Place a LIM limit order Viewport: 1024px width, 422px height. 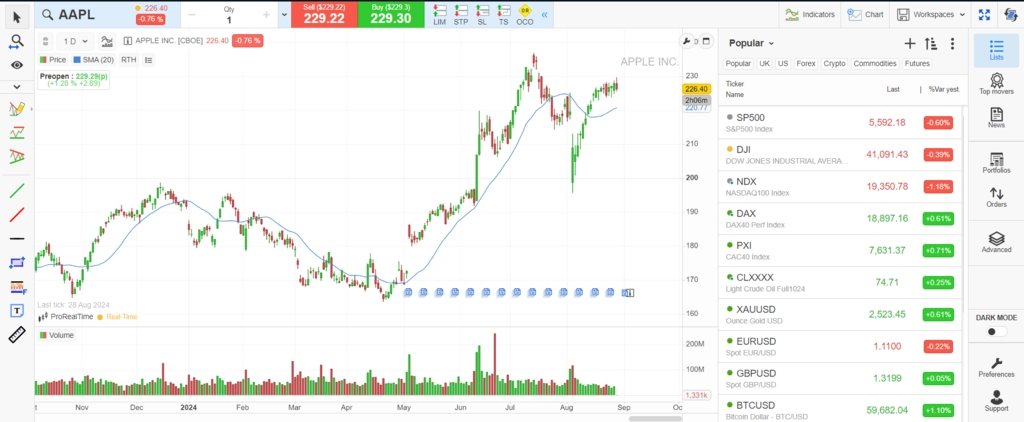click(x=440, y=15)
